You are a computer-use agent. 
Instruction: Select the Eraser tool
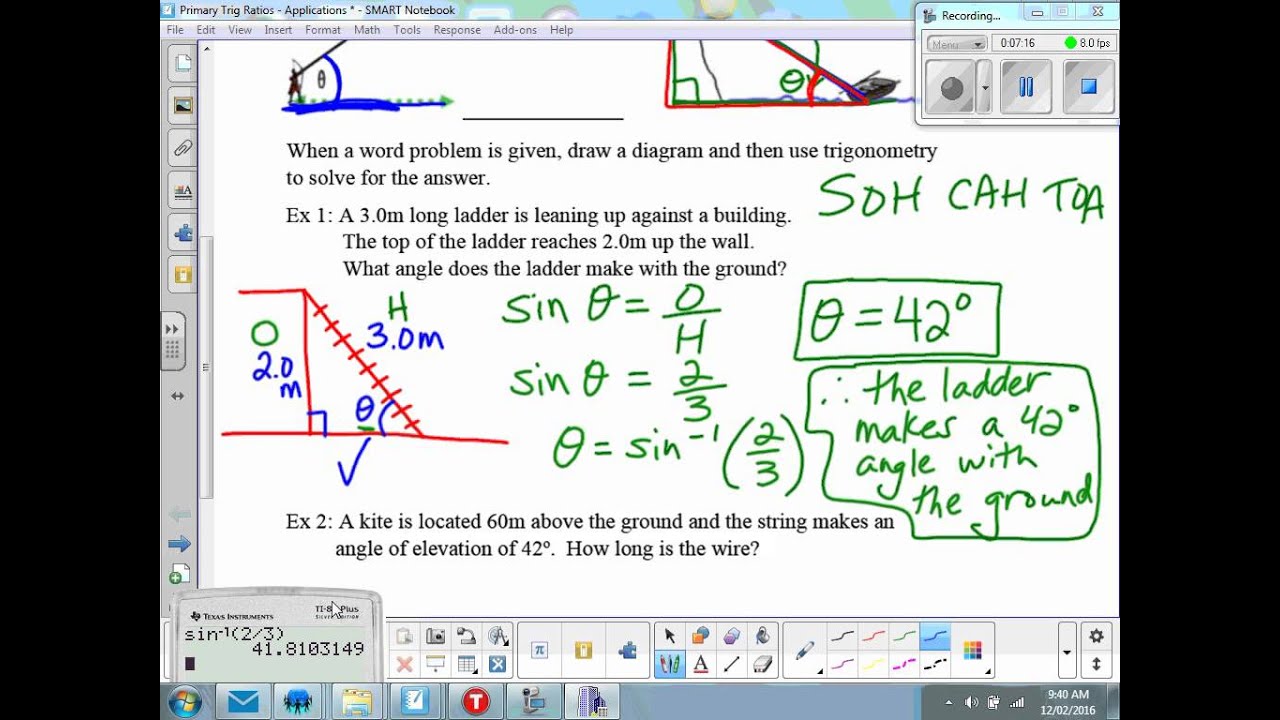pos(763,664)
